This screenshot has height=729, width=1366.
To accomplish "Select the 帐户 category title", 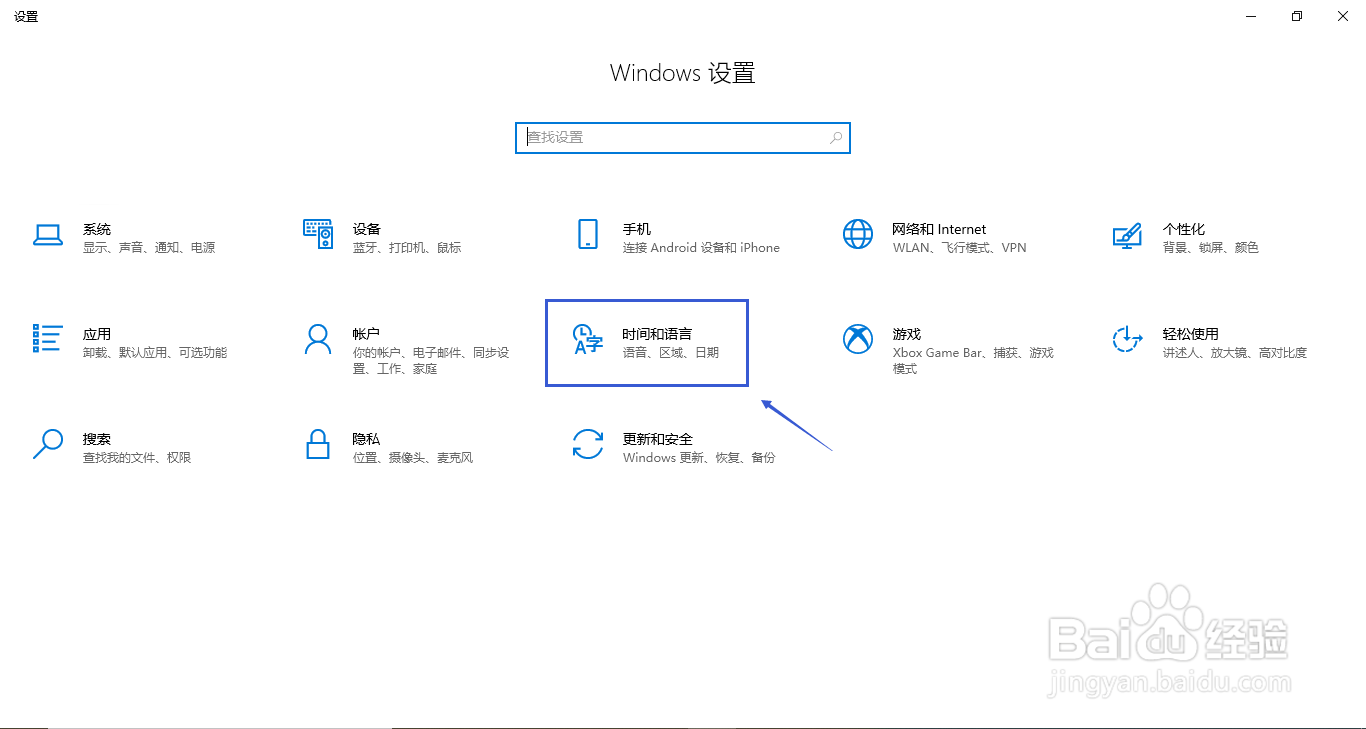I will pos(367,334).
